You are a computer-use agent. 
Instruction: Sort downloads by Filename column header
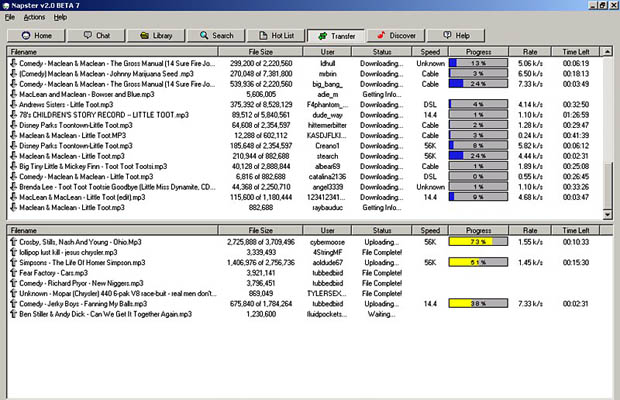112,52
